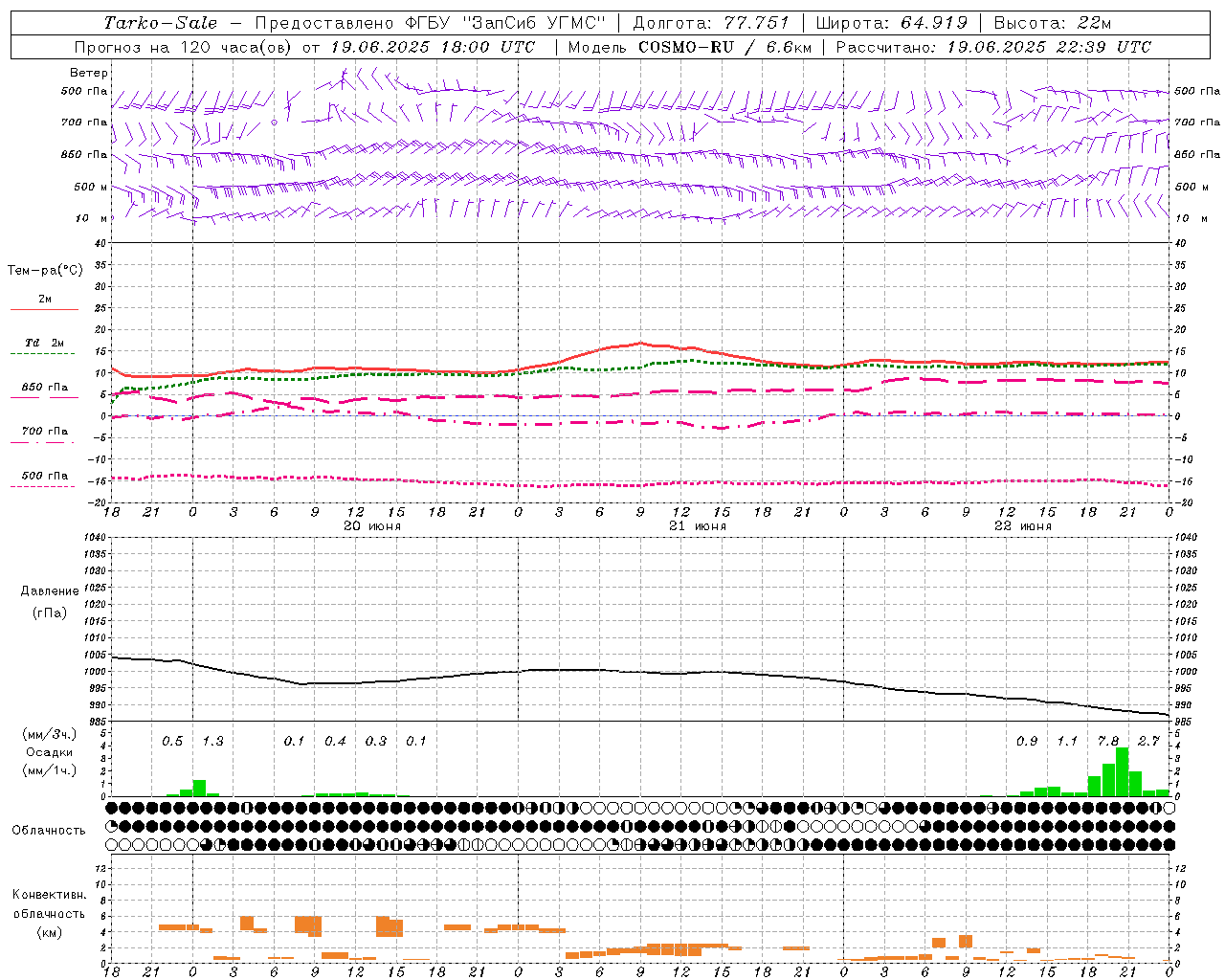This screenshot has width=1225, height=980.
Task: Click the '7.8' precipitation value
Action: coord(1108,742)
